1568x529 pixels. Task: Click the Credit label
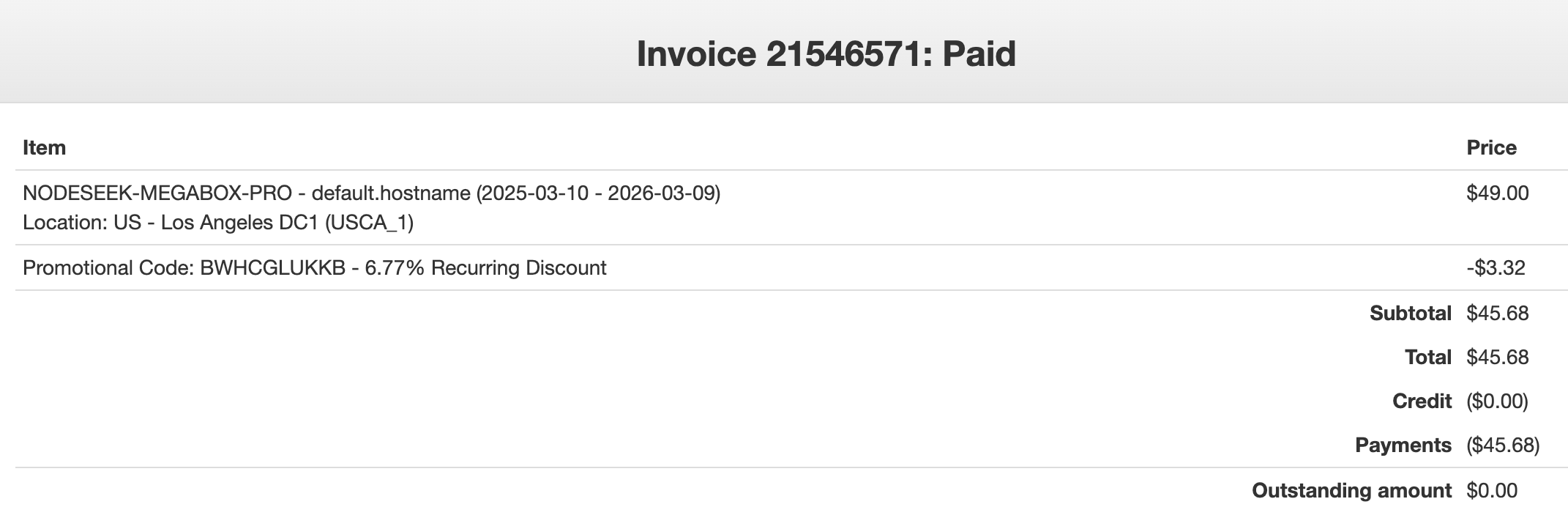(1422, 401)
